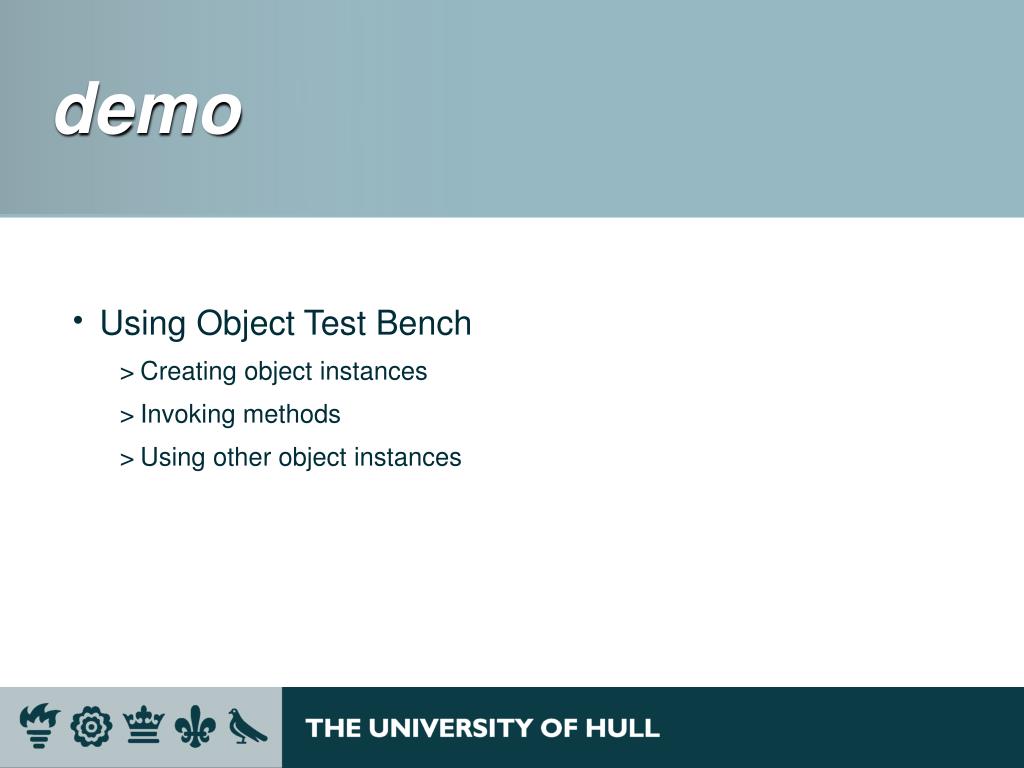Click the bird emblem icon
Screen dimensions: 1024x768
coord(247,726)
